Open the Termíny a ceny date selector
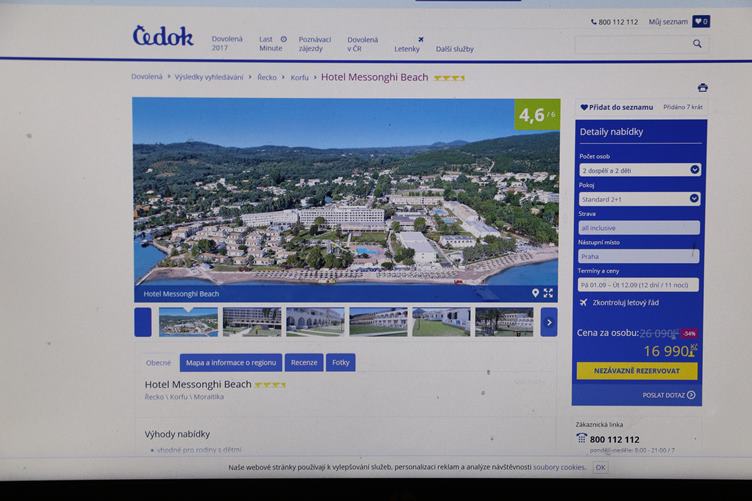This screenshot has width=752, height=501. pyautogui.click(x=638, y=285)
